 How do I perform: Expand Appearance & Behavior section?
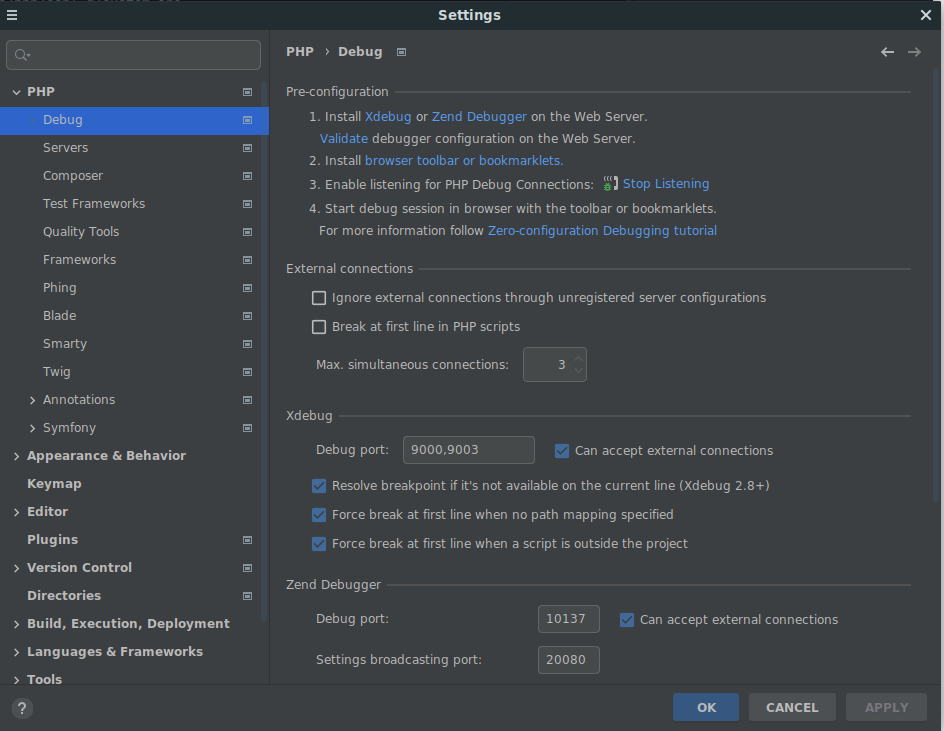coord(16,456)
